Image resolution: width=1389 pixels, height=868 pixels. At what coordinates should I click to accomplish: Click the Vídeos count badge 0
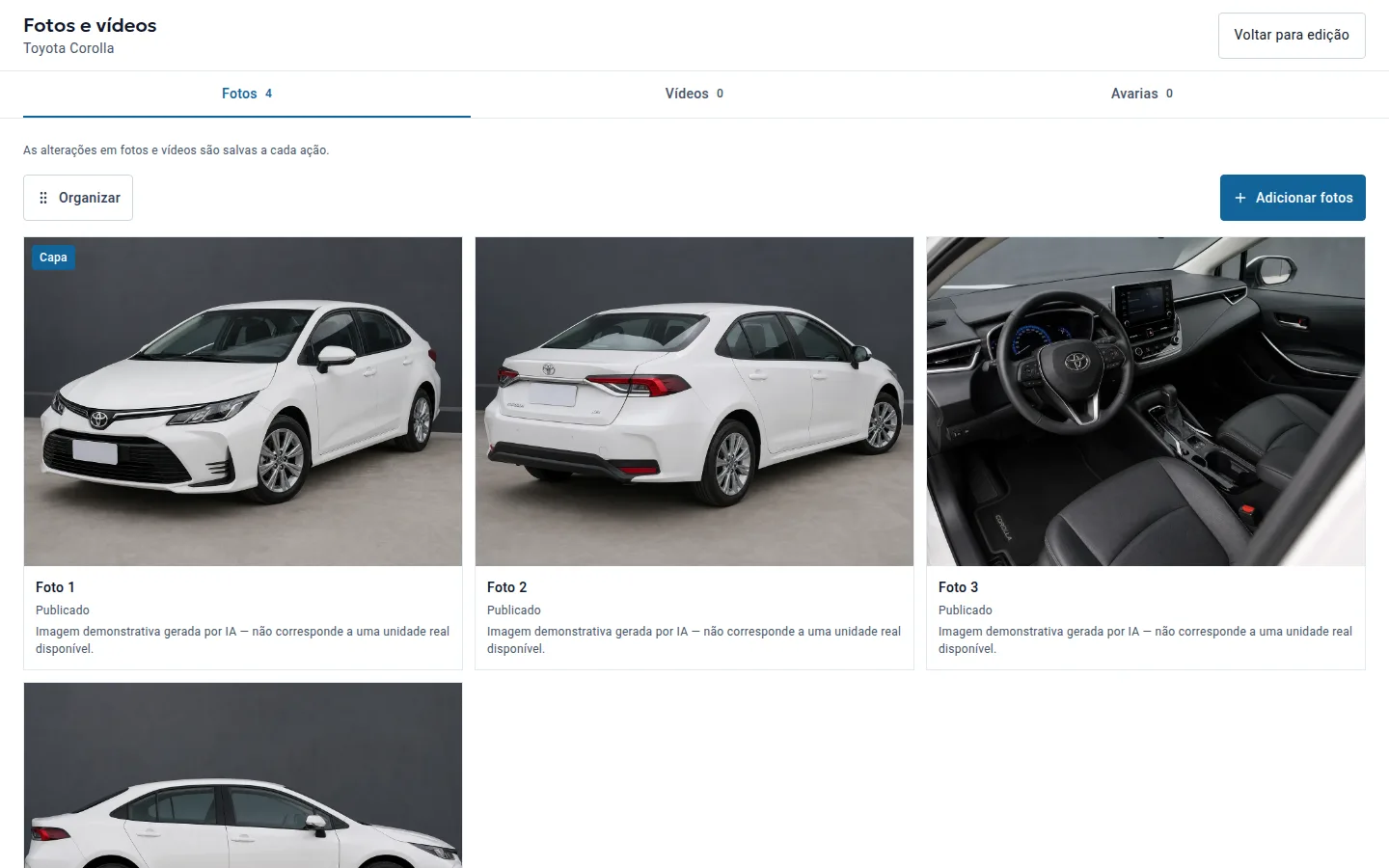720,94
